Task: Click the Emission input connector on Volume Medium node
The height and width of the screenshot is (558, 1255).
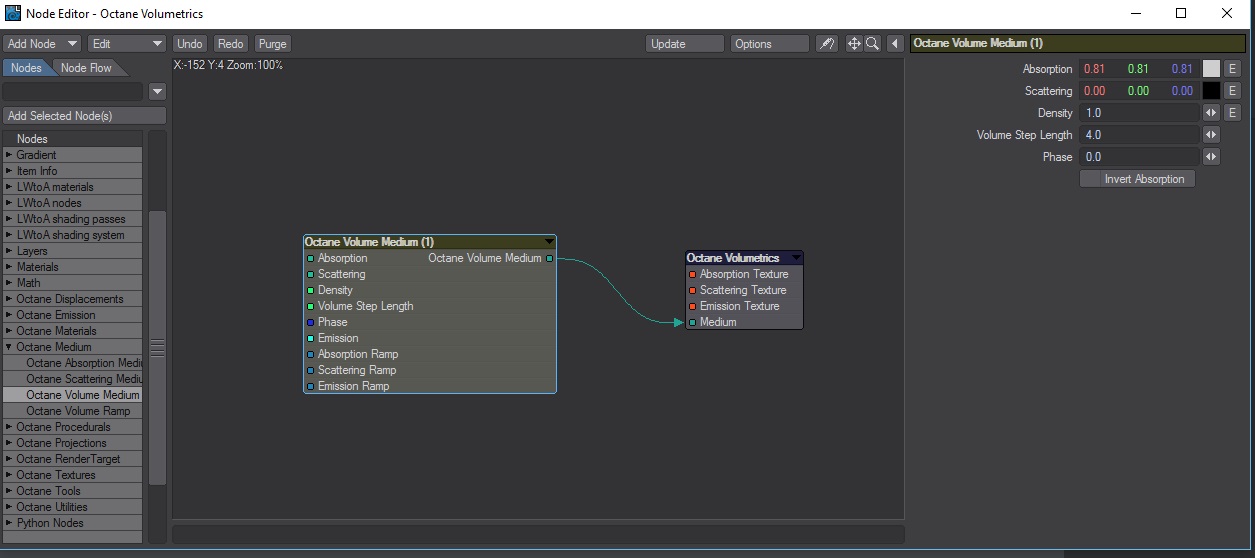Action: click(311, 338)
